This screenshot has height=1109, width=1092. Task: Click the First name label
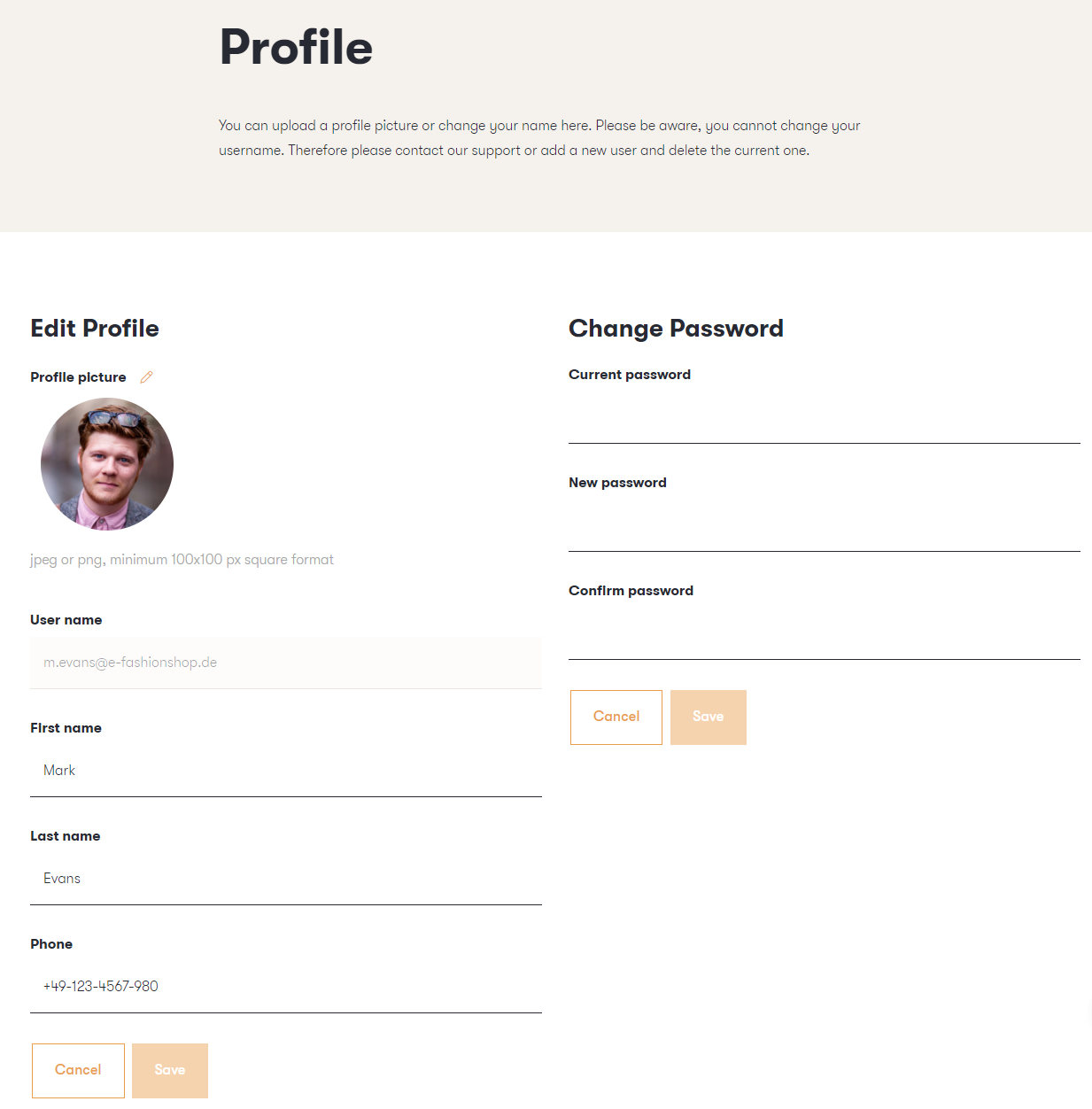66,728
